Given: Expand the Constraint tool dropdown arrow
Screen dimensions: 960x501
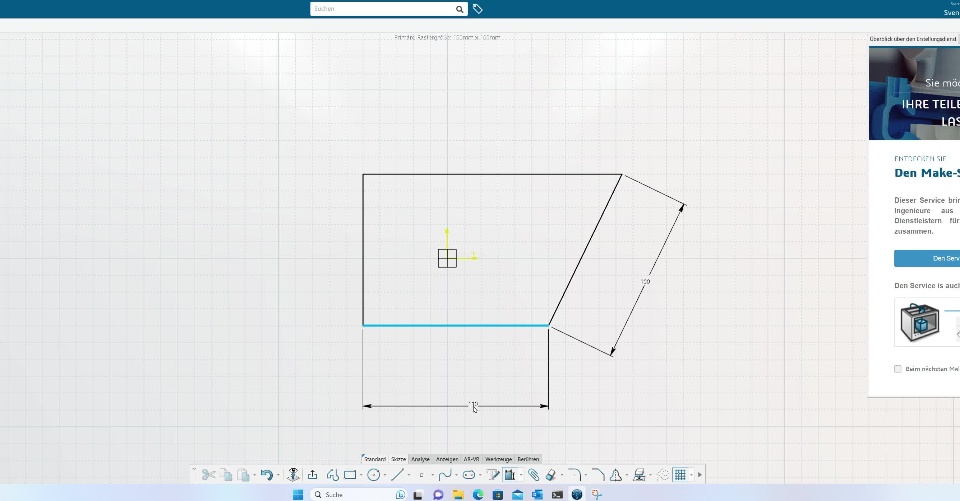Looking at the screenshot, I should (521, 475).
